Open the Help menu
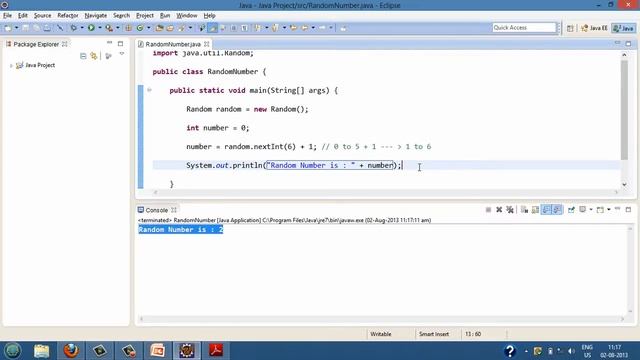Image resolution: width=640 pixels, height=360 pixels. 209,16
